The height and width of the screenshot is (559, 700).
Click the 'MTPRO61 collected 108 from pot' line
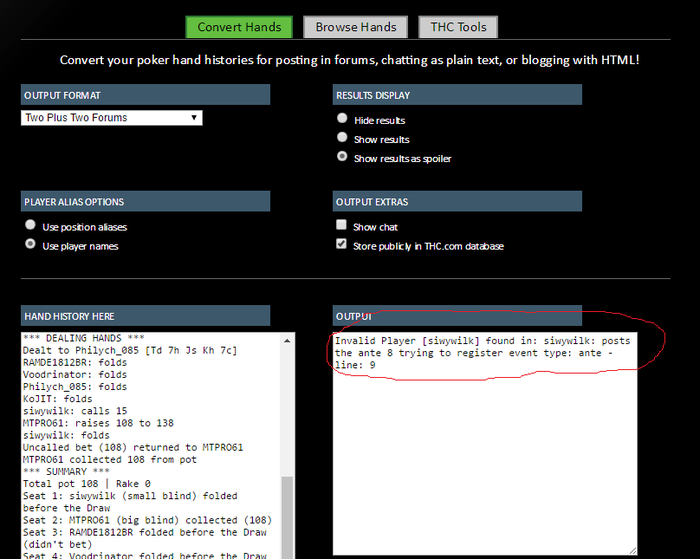point(110,459)
